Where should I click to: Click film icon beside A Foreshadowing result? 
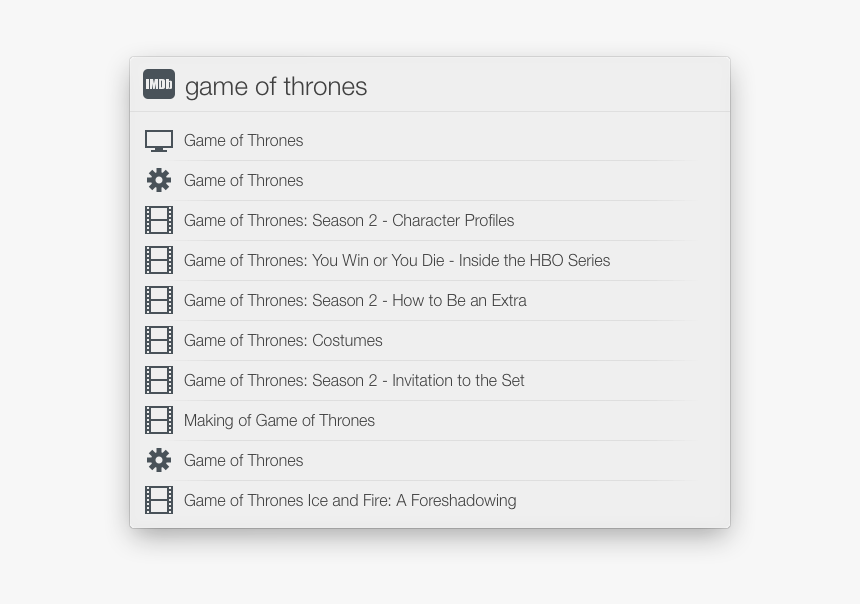[x=159, y=500]
